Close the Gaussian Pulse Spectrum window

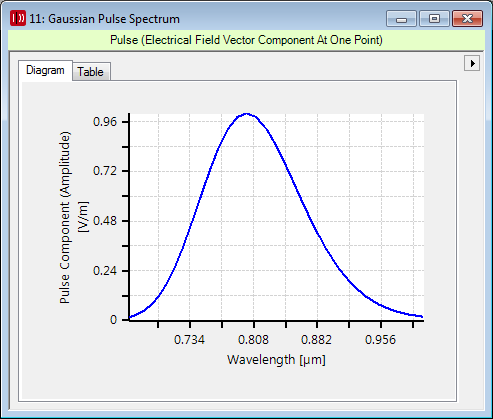point(467,19)
